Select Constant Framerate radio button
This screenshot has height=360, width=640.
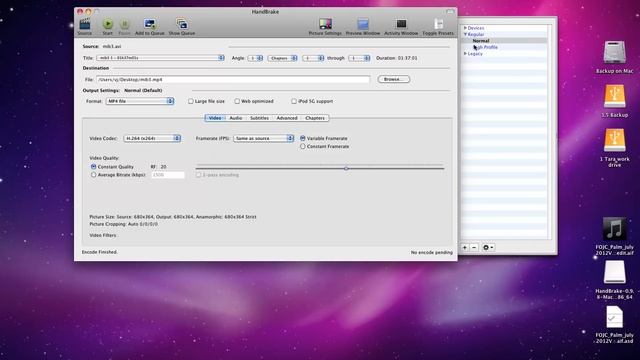[x=302, y=146]
